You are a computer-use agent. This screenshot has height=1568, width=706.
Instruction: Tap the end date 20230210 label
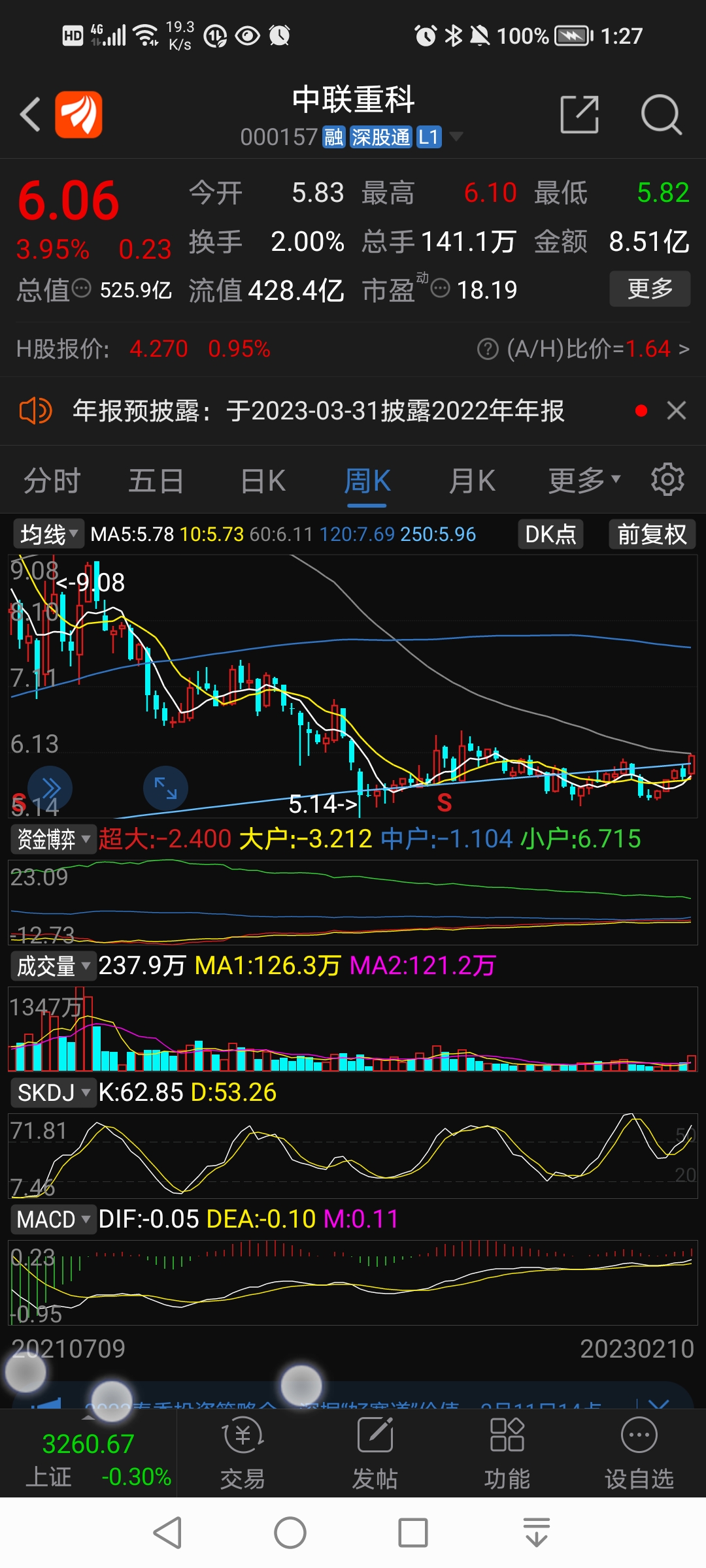coord(637,1348)
